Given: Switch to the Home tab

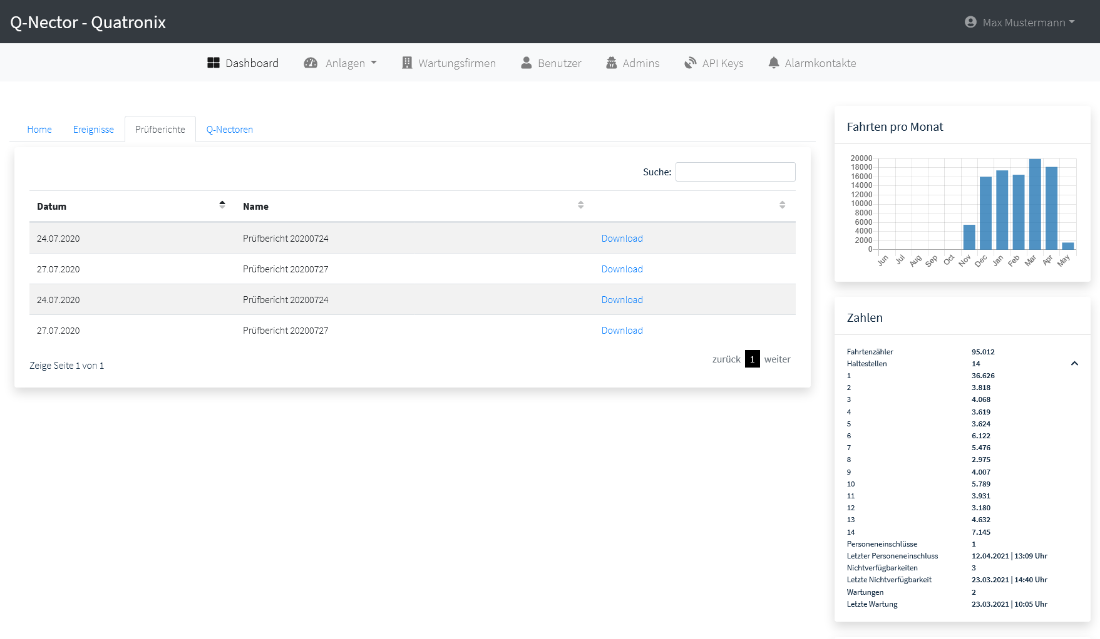Looking at the screenshot, I should (x=39, y=130).
